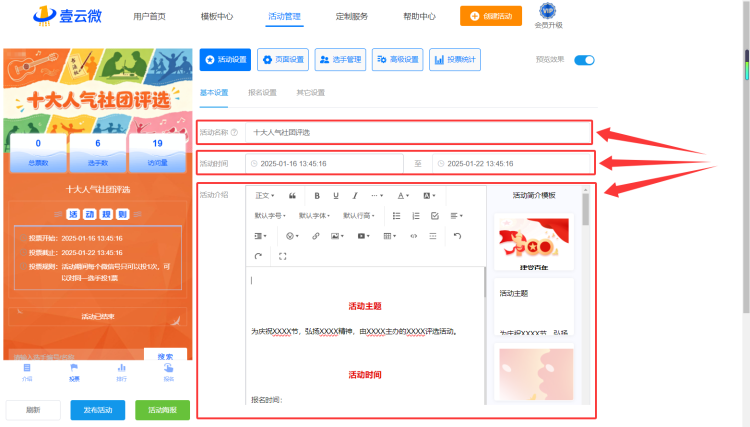Open 介绍 tab in phone preview

(27, 372)
